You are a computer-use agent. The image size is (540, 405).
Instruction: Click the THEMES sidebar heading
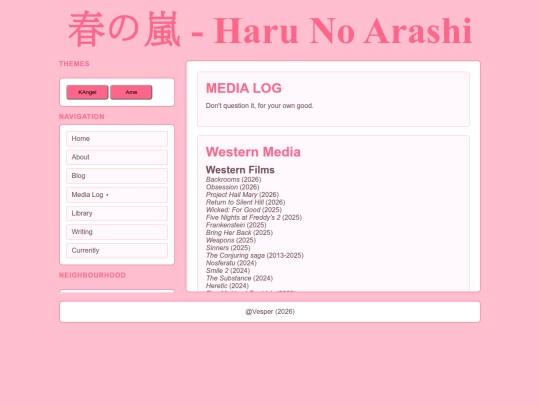coord(74,64)
